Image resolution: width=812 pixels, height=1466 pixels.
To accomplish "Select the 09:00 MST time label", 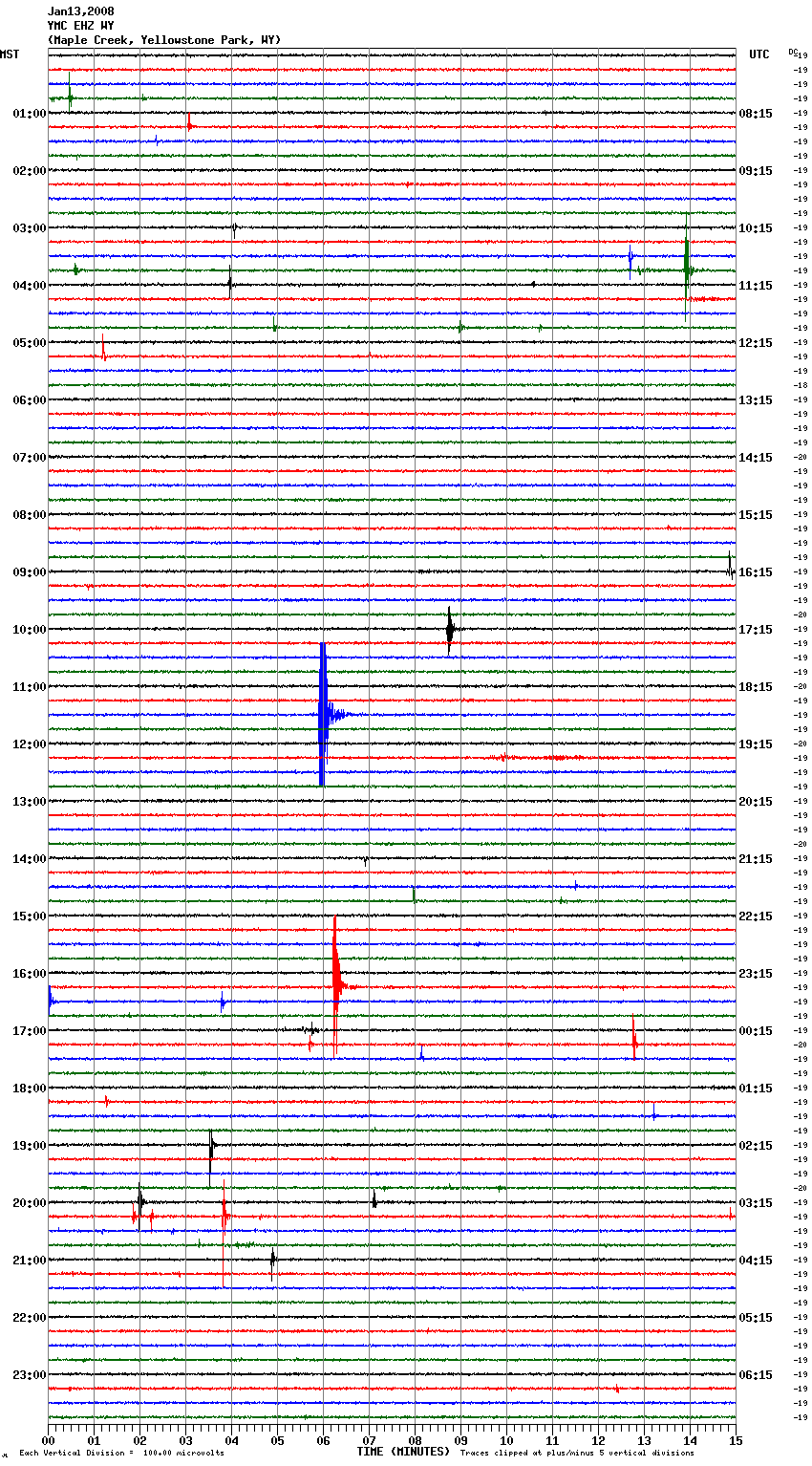I will (x=29, y=572).
